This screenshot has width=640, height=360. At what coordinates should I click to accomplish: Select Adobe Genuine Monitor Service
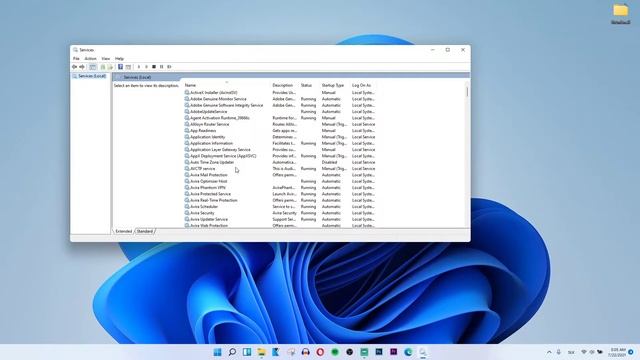point(280,99)
